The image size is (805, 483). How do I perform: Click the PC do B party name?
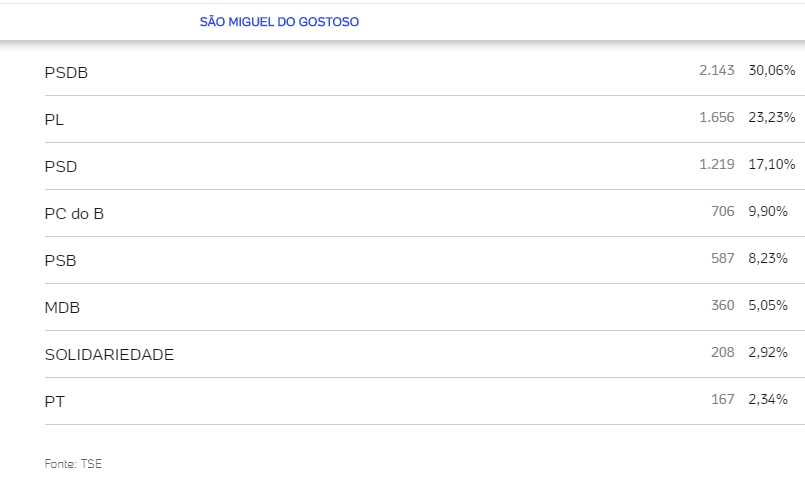coord(74,213)
